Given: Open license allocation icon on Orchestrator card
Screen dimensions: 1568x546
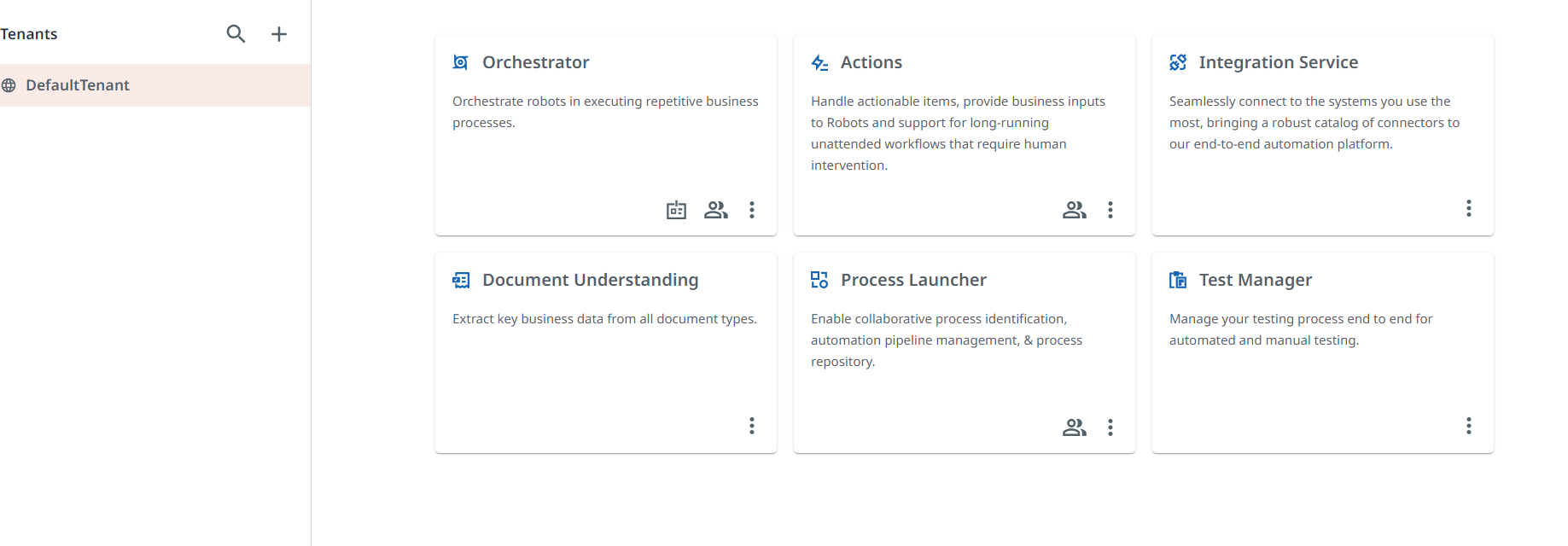Looking at the screenshot, I should 676,210.
